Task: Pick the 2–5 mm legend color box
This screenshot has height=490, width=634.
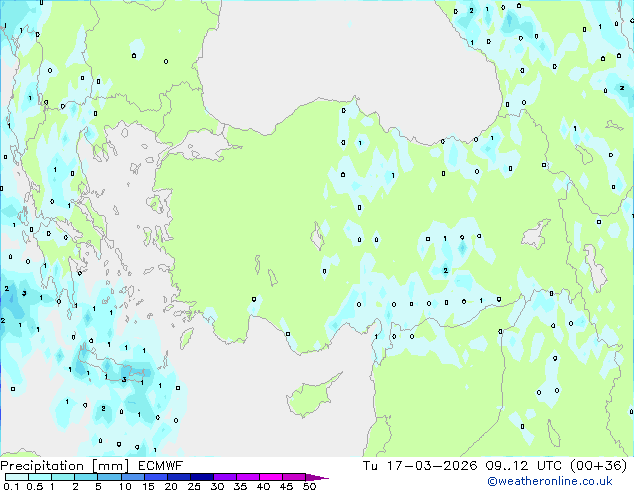Action: pyautogui.click(x=86, y=477)
